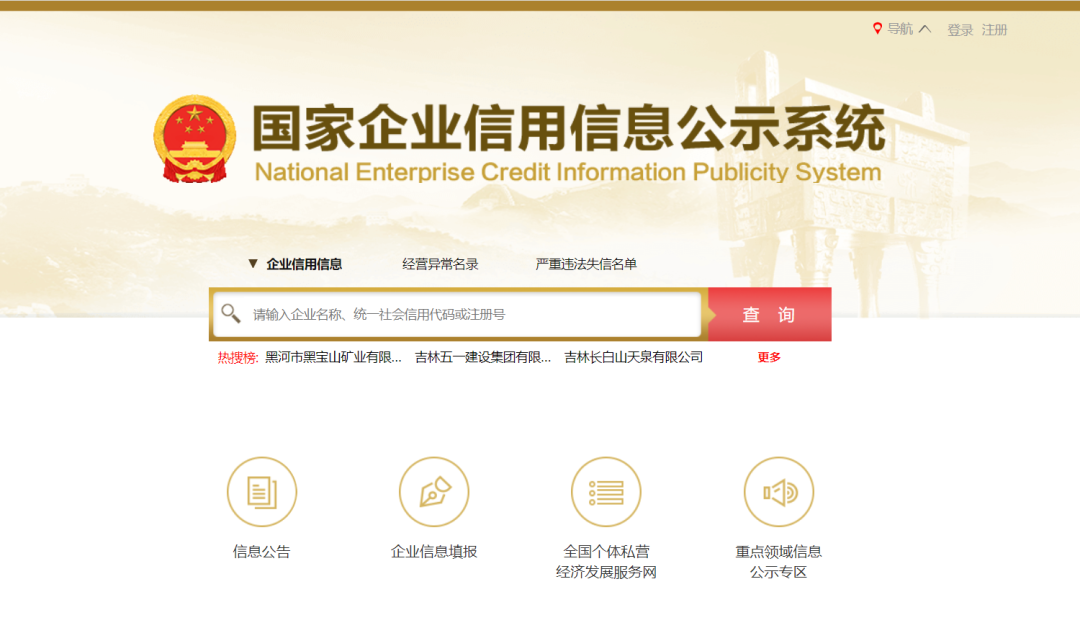1080x628 pixels.
Task: Click the 信息公告 document icon
Action: coord(262,492)
